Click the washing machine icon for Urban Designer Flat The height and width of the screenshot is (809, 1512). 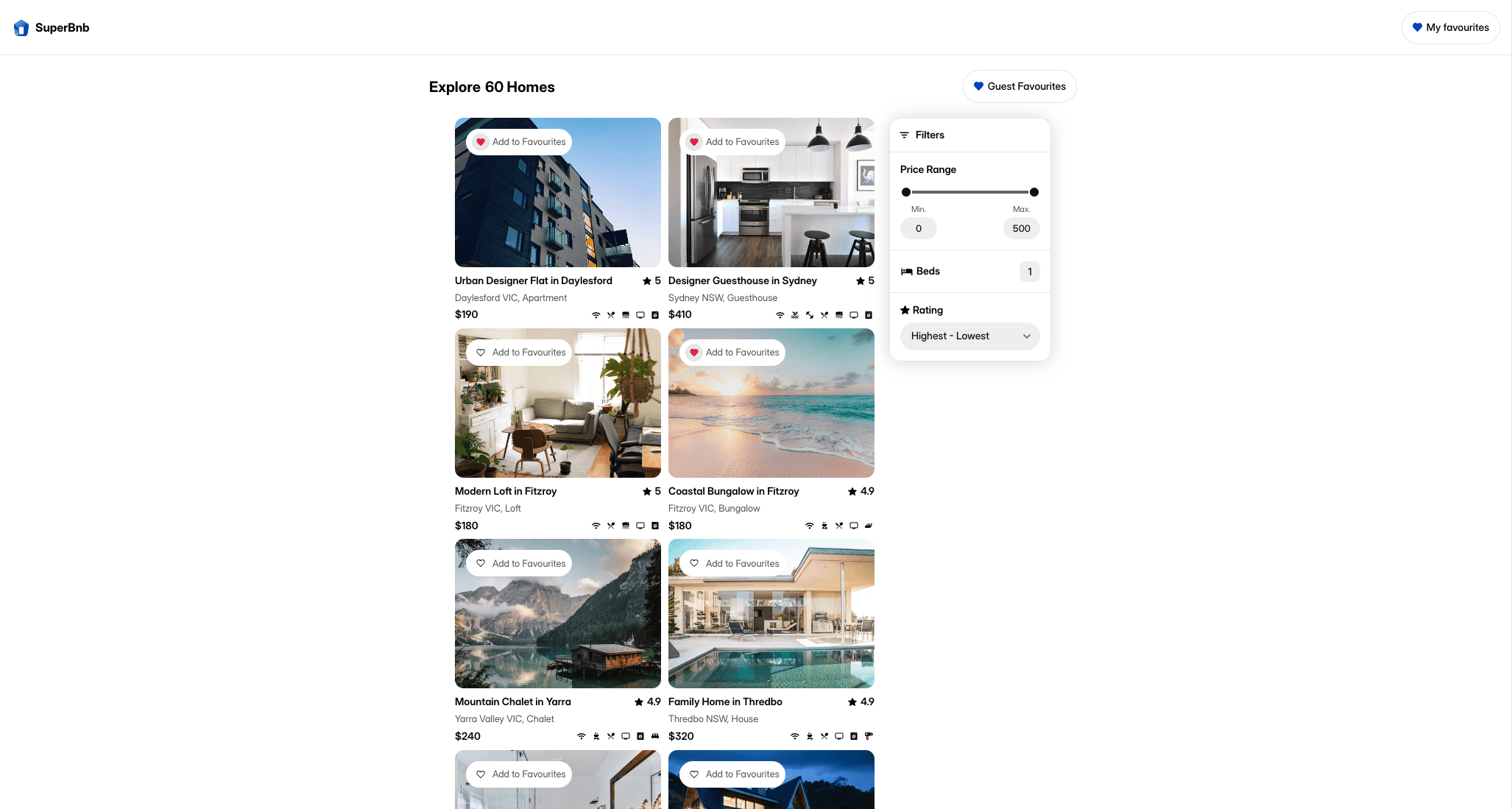[x=655, y=315]
